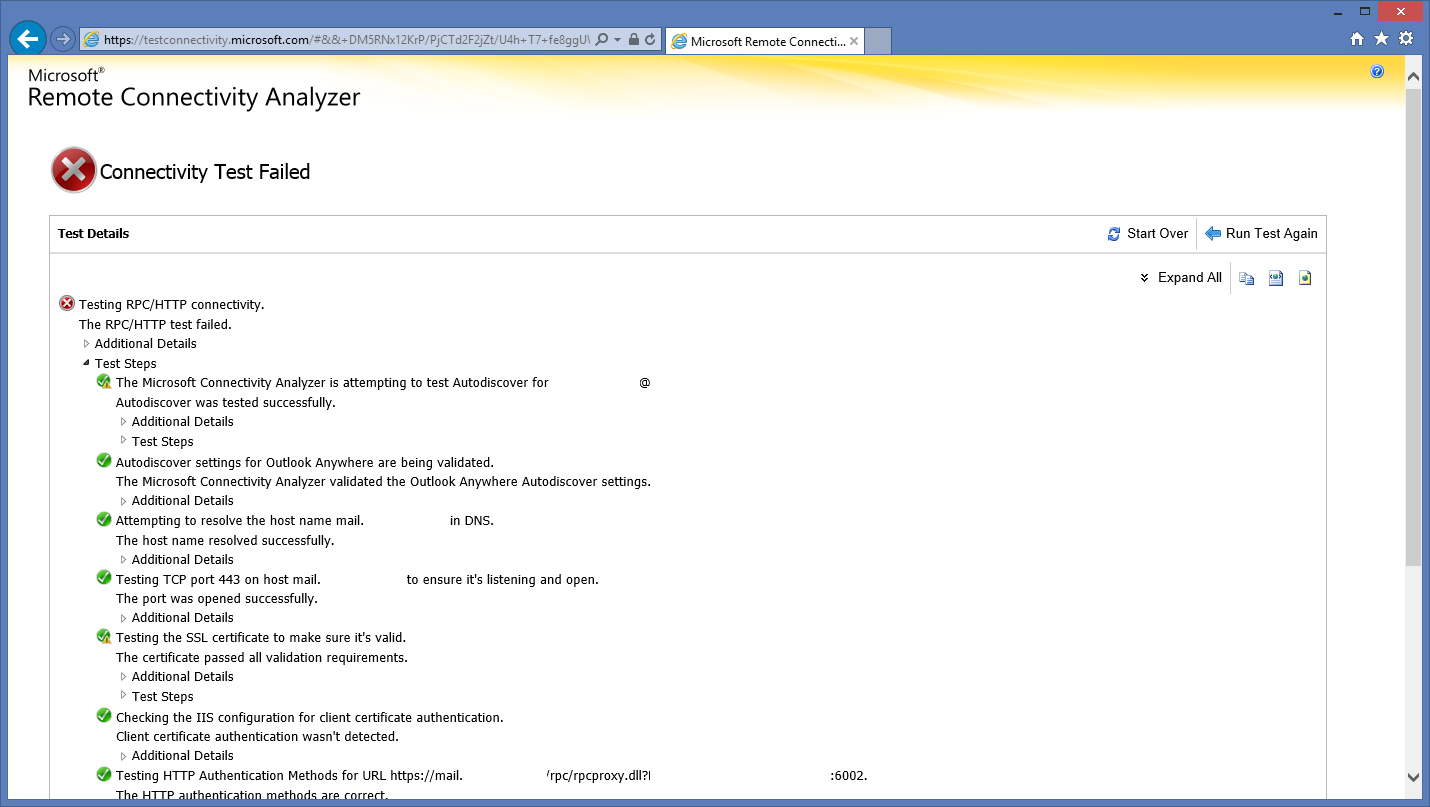Screen dimensions: 1430x807
Task: Click the 'Test Details' heading
Action: coord(94,234)
